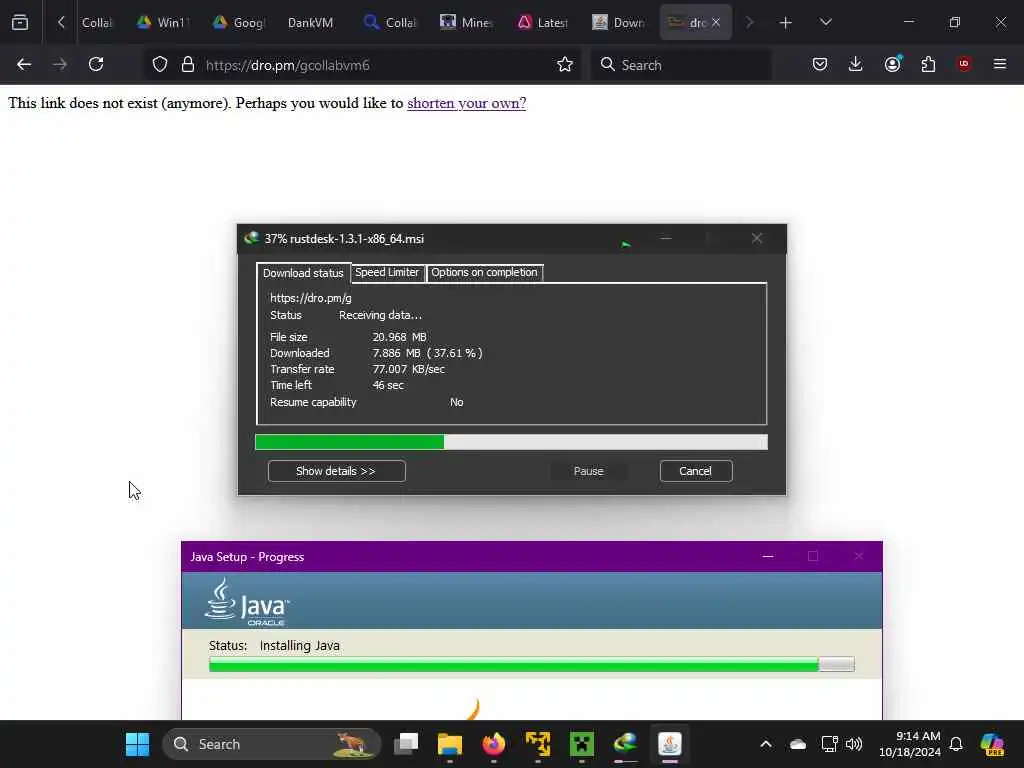Open the yellow puzzle app on taskbar

click(537, 744)
